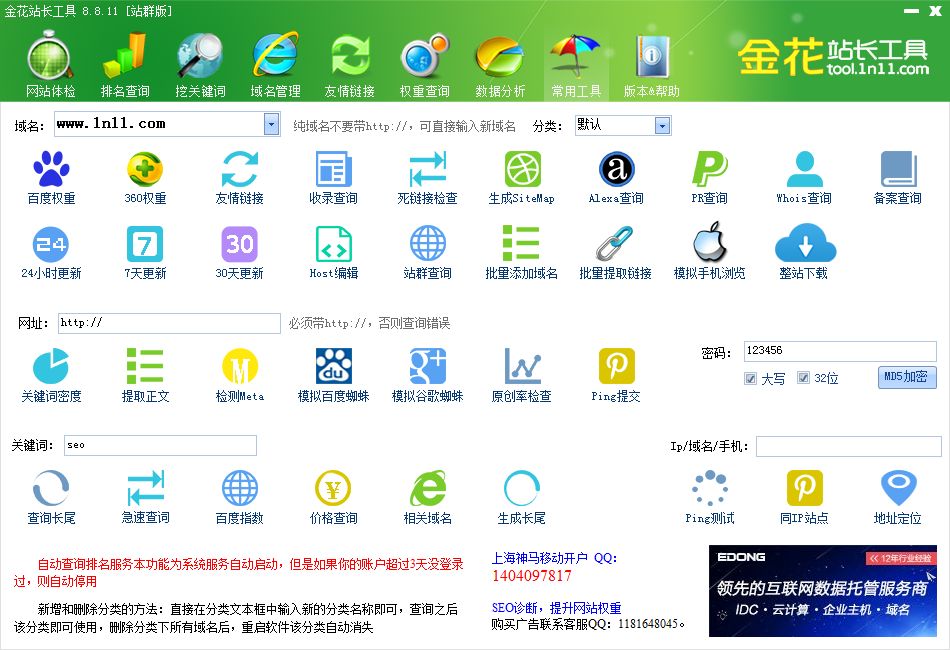Viewport: 950px width, 650px height.
Task: Open 数据分析 tab
Action: (500, 65)
